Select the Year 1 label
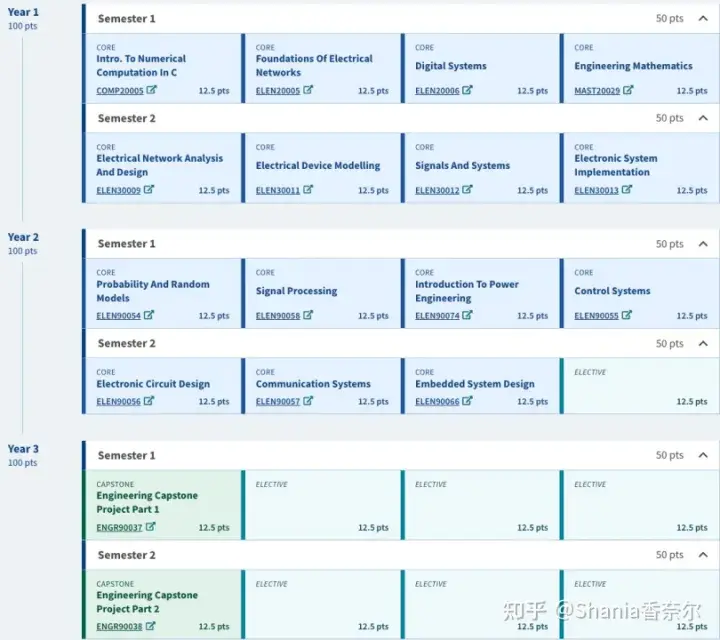This screenshot has width=720, height=640. click(23, 12)
